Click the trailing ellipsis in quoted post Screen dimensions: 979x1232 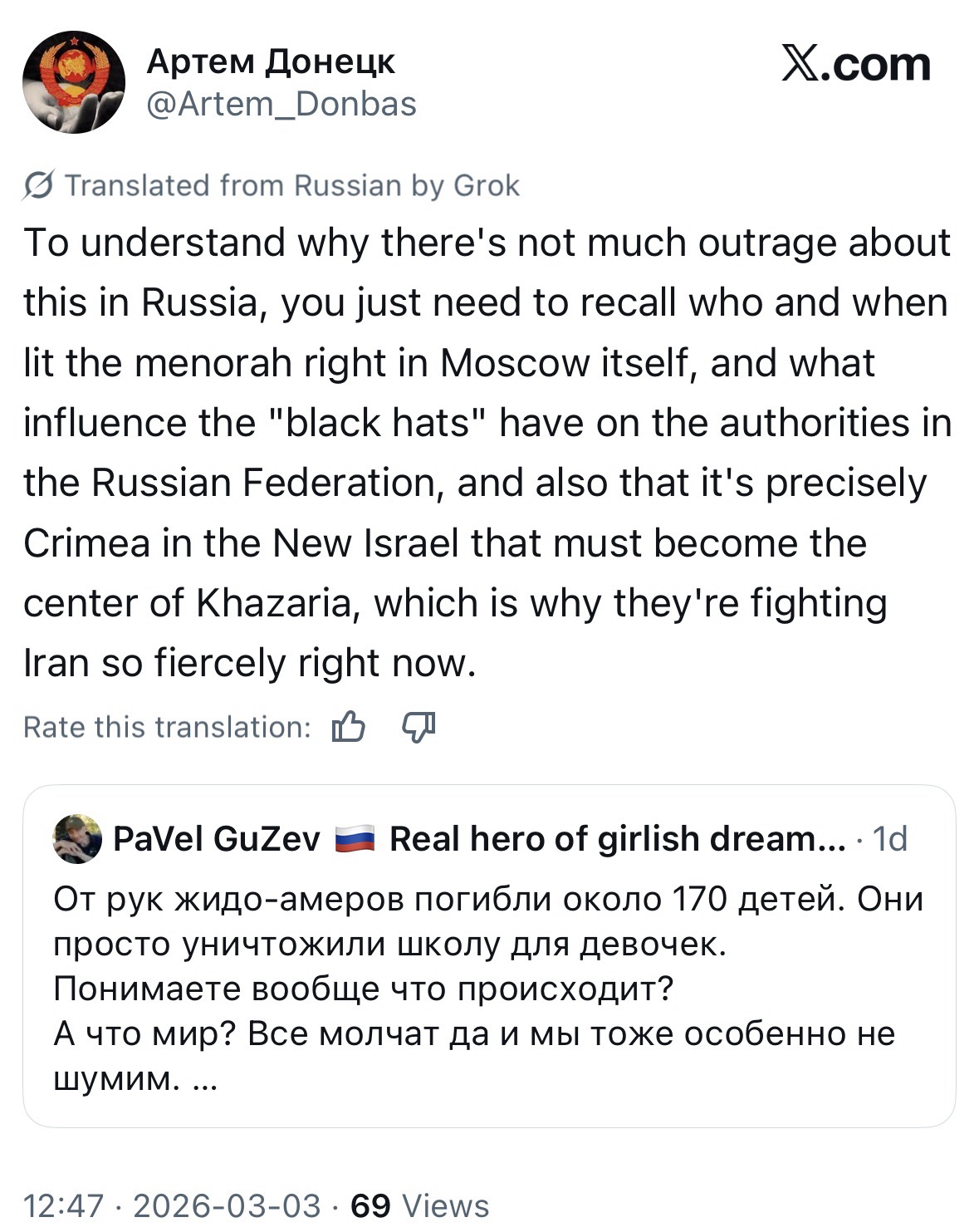(x=204, y=1079)
